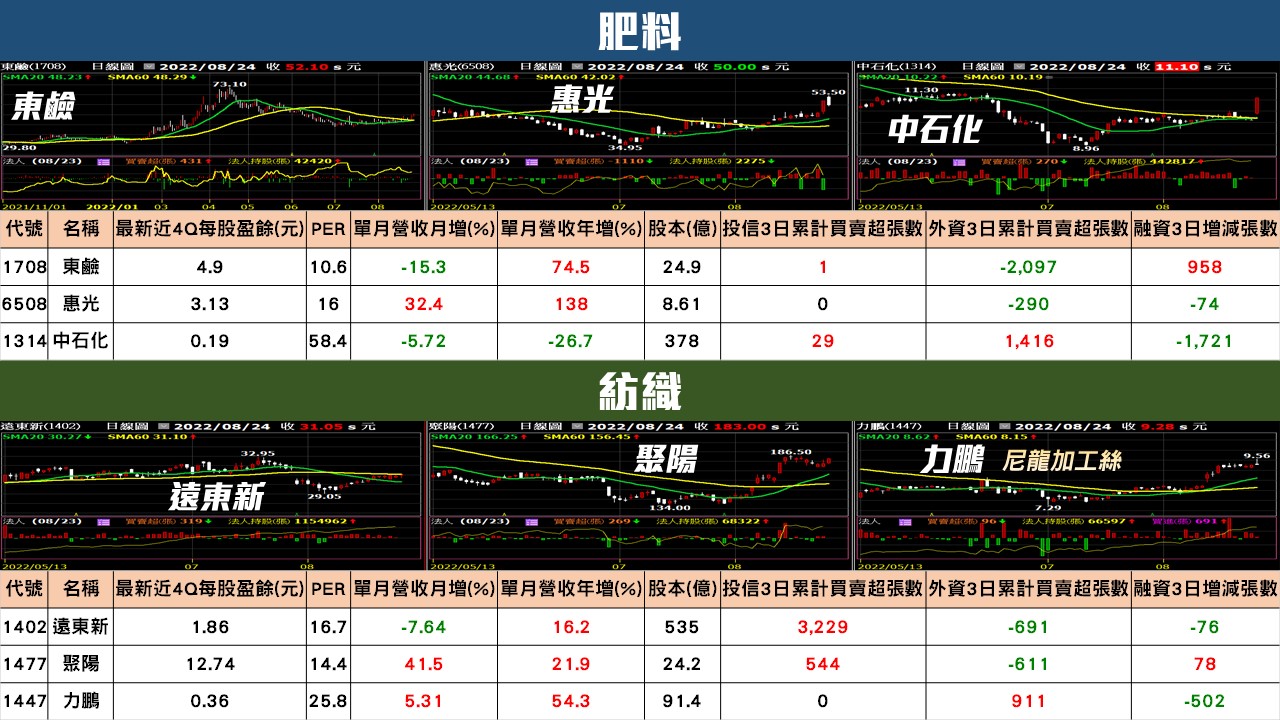The width and height of the screenshot is (1280, 720).
Task: Click 遠東新 name cell in textile table
Action: point(80,628)
